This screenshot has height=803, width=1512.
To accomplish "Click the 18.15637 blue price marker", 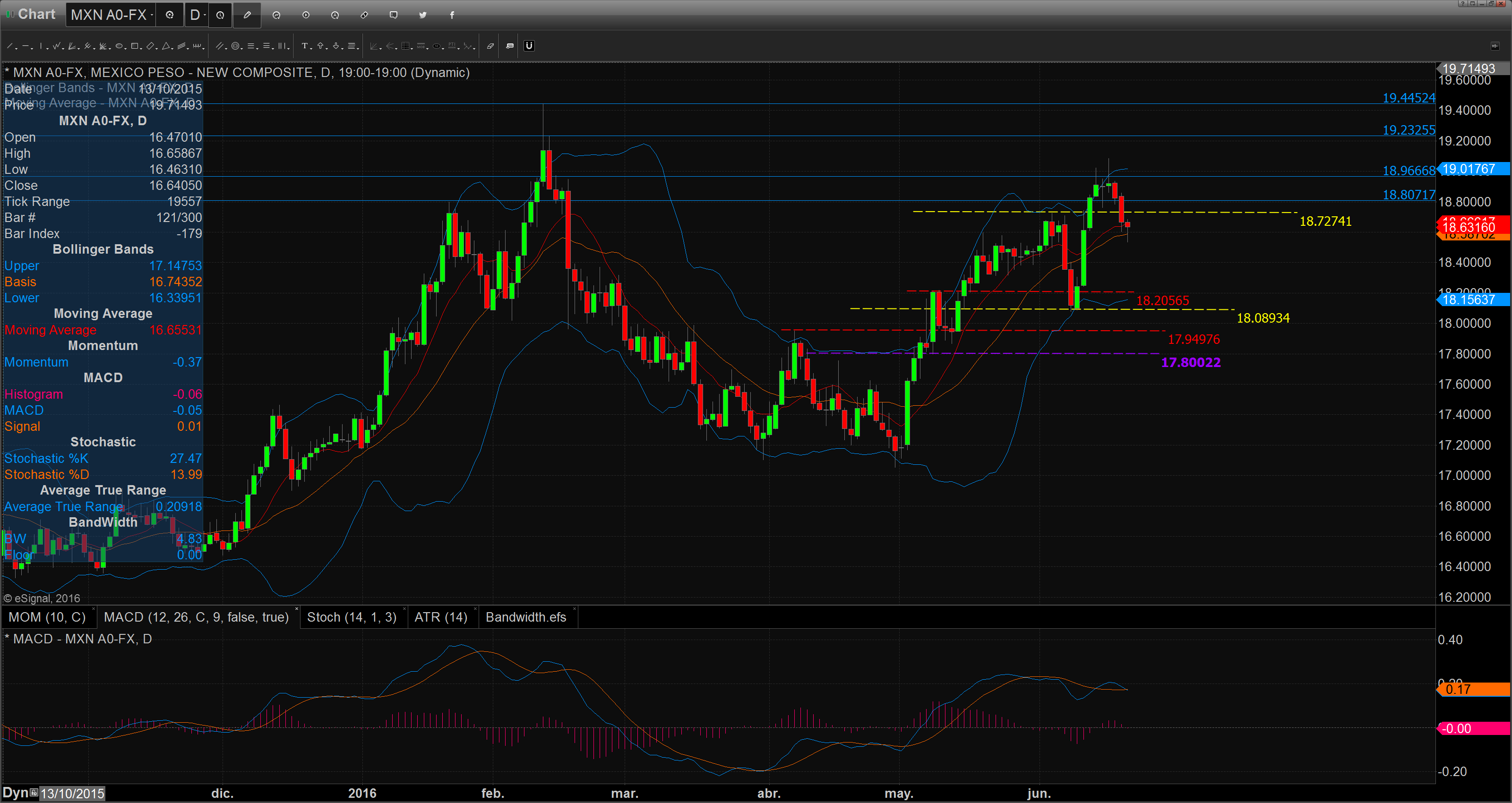I will 1473,299.
